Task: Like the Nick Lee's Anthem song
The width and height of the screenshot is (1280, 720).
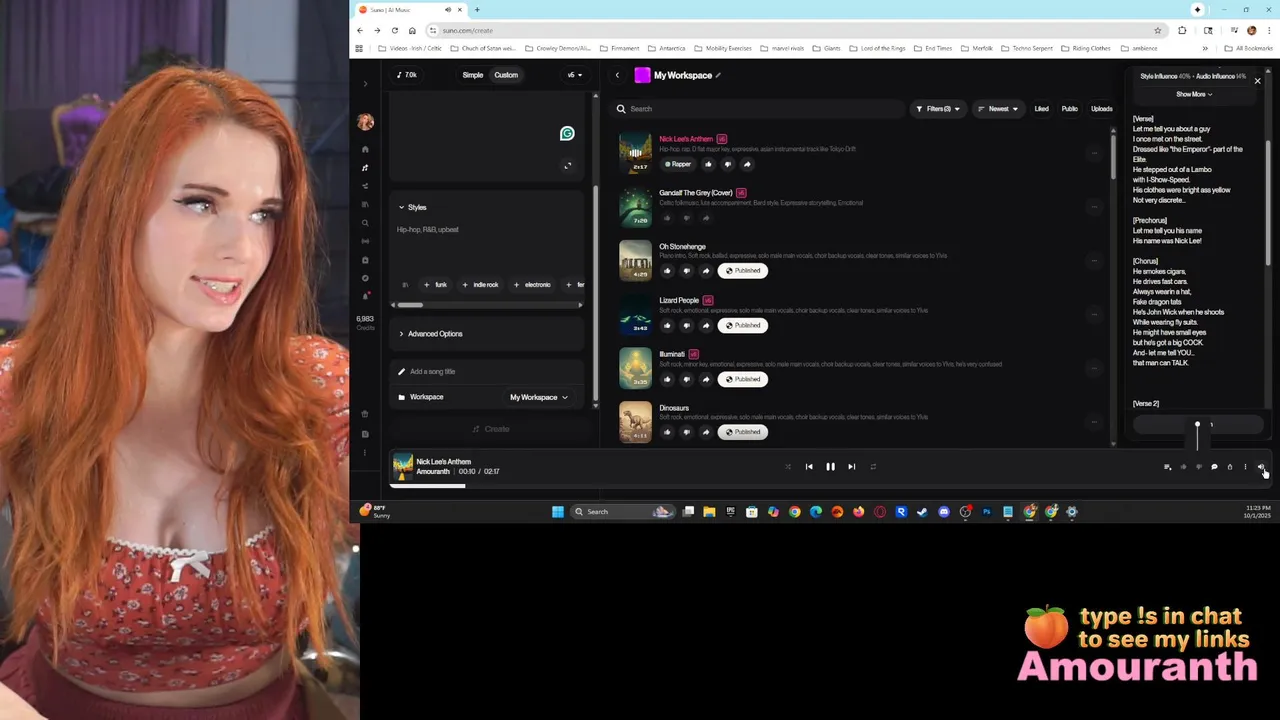Action: 709,164
